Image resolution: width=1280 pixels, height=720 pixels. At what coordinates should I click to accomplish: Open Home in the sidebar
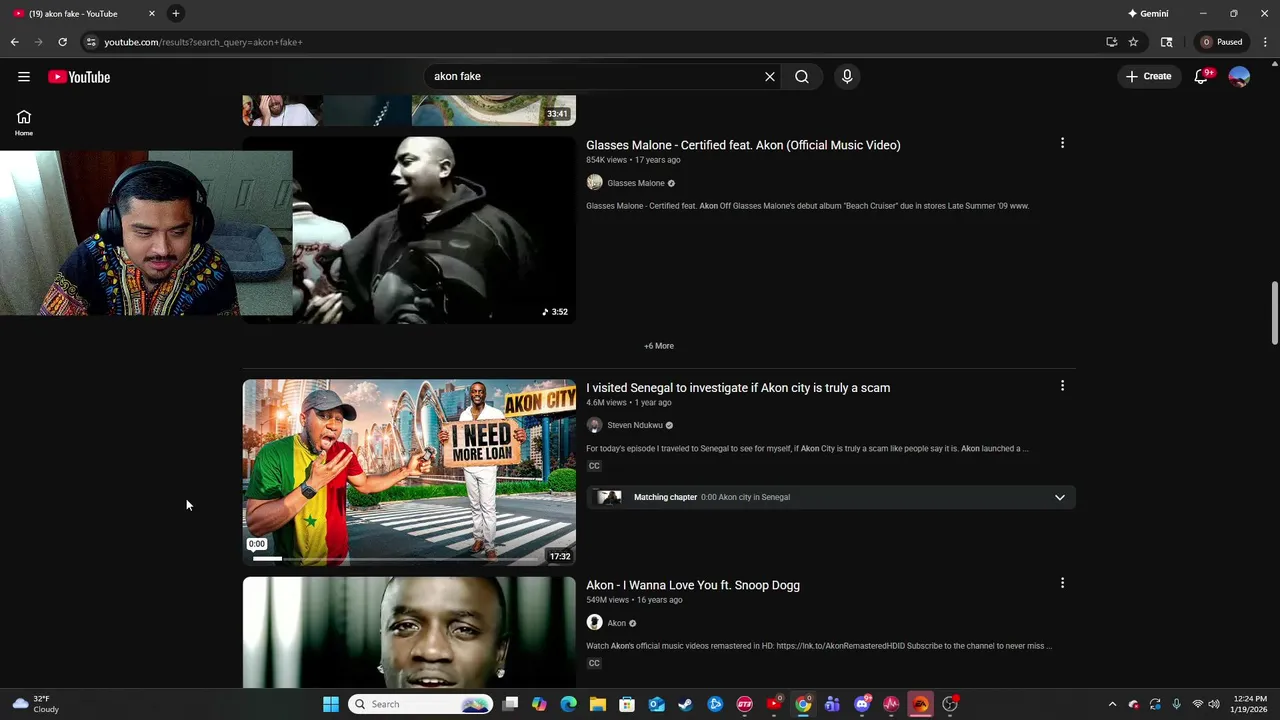tap(24, 123)
